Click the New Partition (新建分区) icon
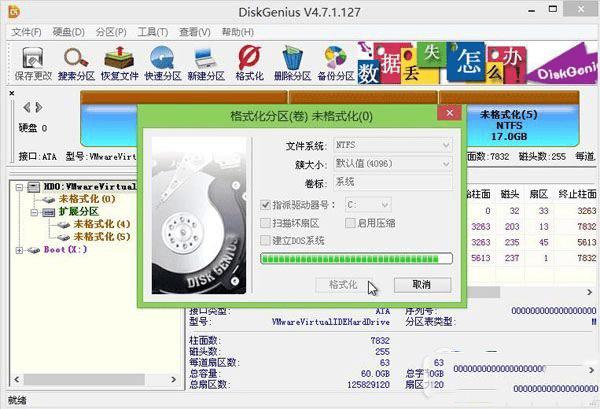Viewport: 600px width, 409px height. point(206,64)
